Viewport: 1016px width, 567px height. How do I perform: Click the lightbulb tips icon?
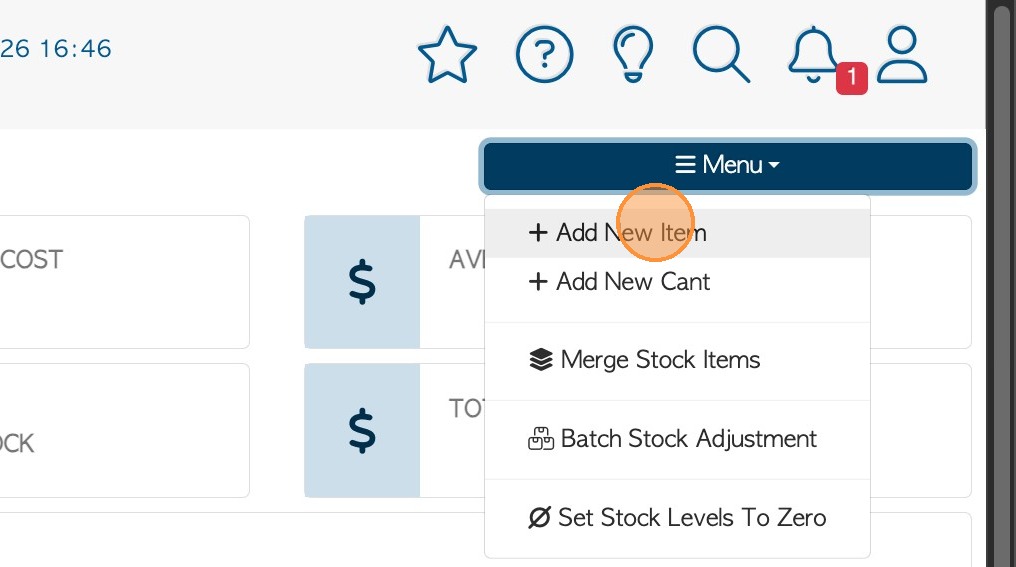click(632, 54)
